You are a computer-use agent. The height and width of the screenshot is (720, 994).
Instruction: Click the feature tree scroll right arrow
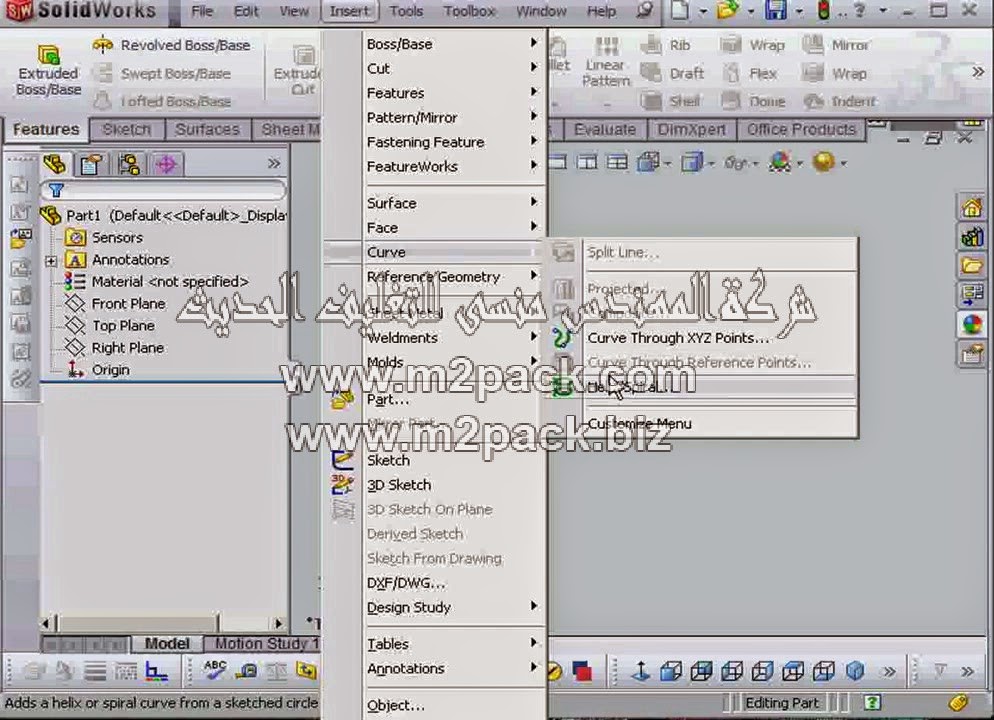coord(278,623)
